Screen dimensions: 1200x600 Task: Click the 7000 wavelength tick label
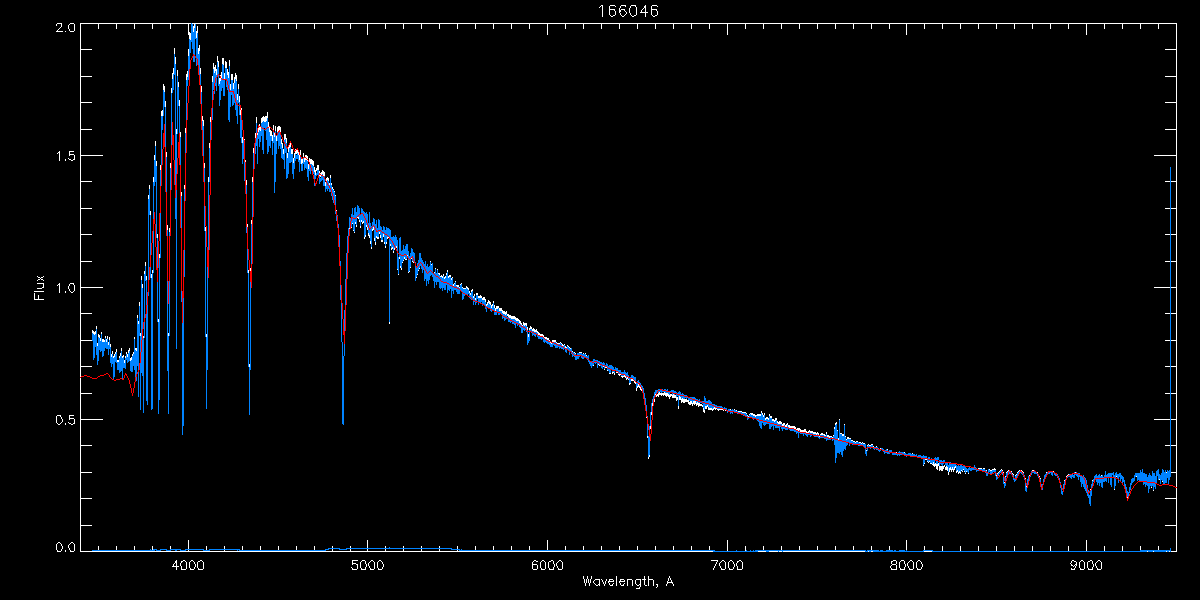(x=727, y=565)
